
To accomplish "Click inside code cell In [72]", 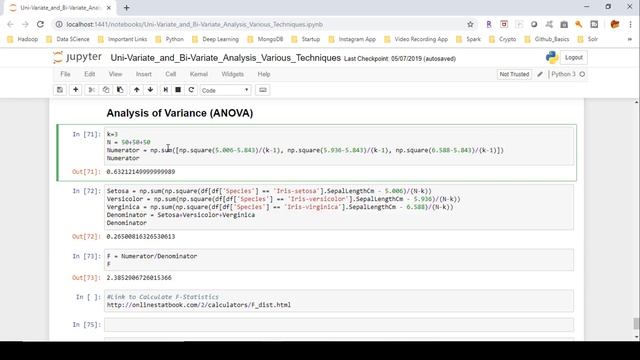I will 339,207.
